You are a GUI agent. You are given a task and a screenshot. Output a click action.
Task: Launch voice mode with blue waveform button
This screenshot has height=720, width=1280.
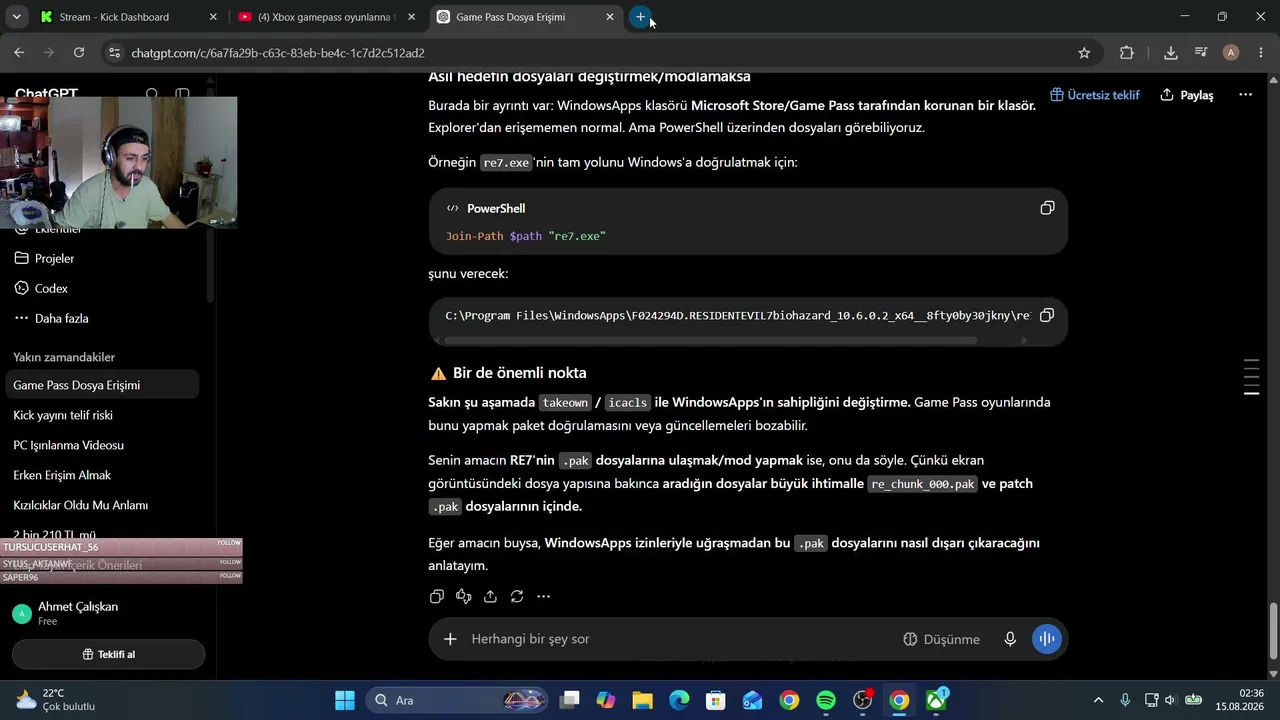click(x=1047, y=639)
